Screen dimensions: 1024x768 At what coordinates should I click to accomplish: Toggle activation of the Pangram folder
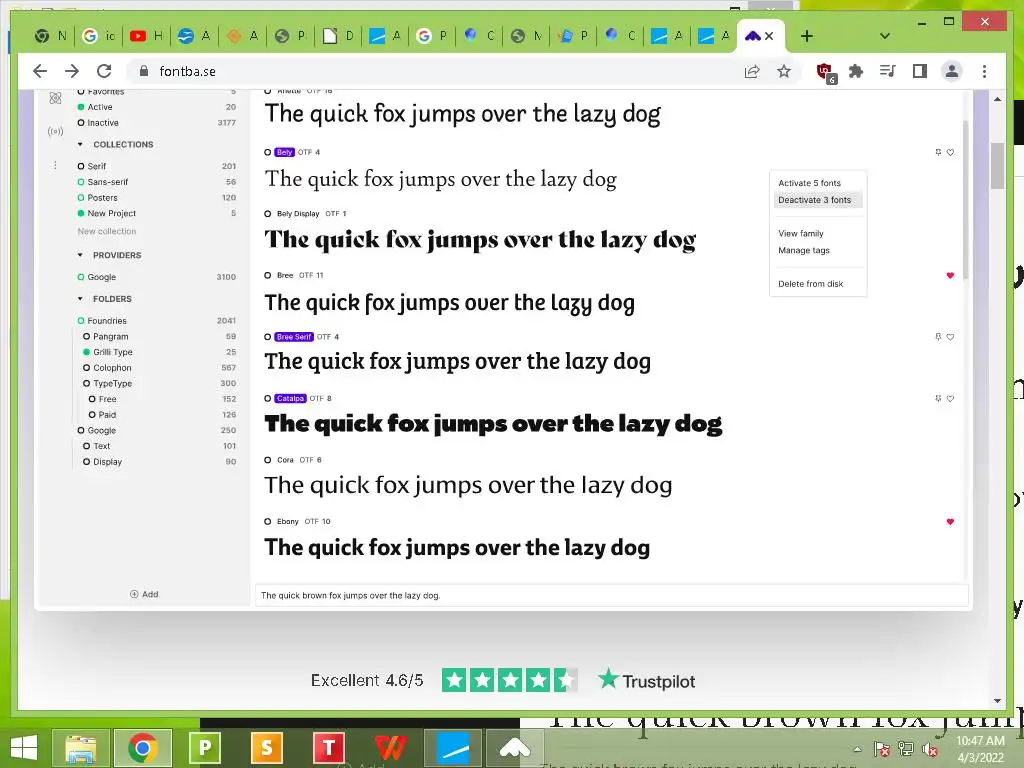86,336
